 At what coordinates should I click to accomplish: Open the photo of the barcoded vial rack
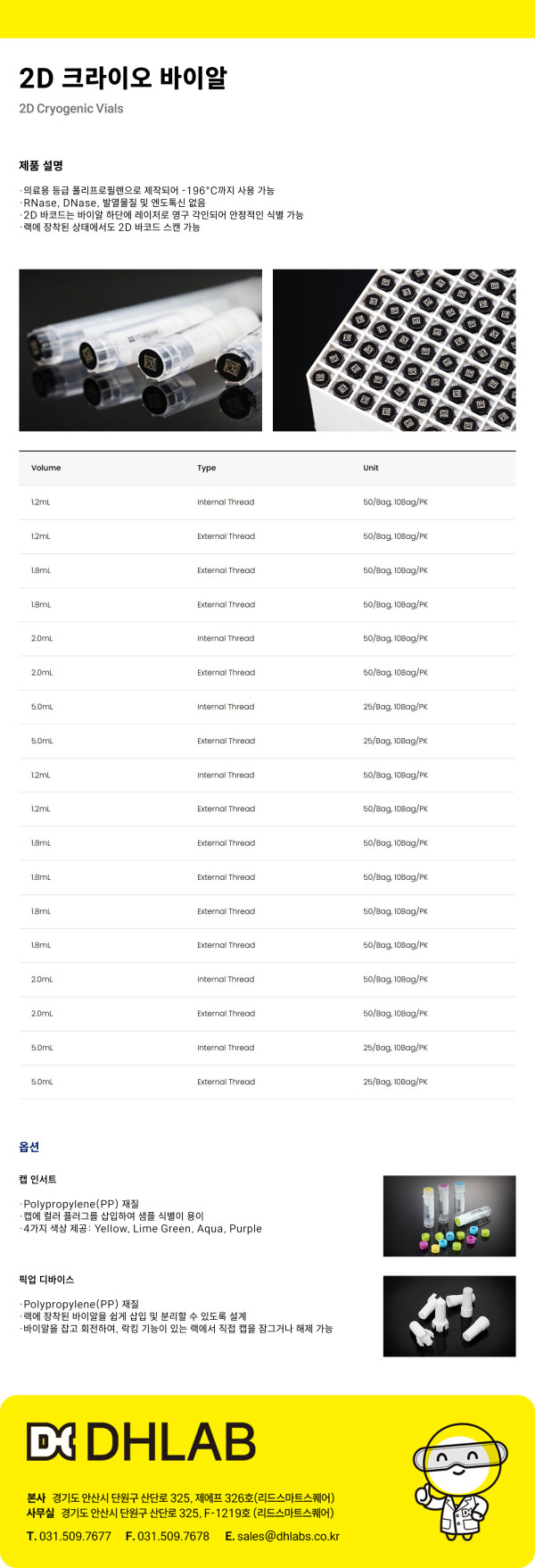point(394,350)
